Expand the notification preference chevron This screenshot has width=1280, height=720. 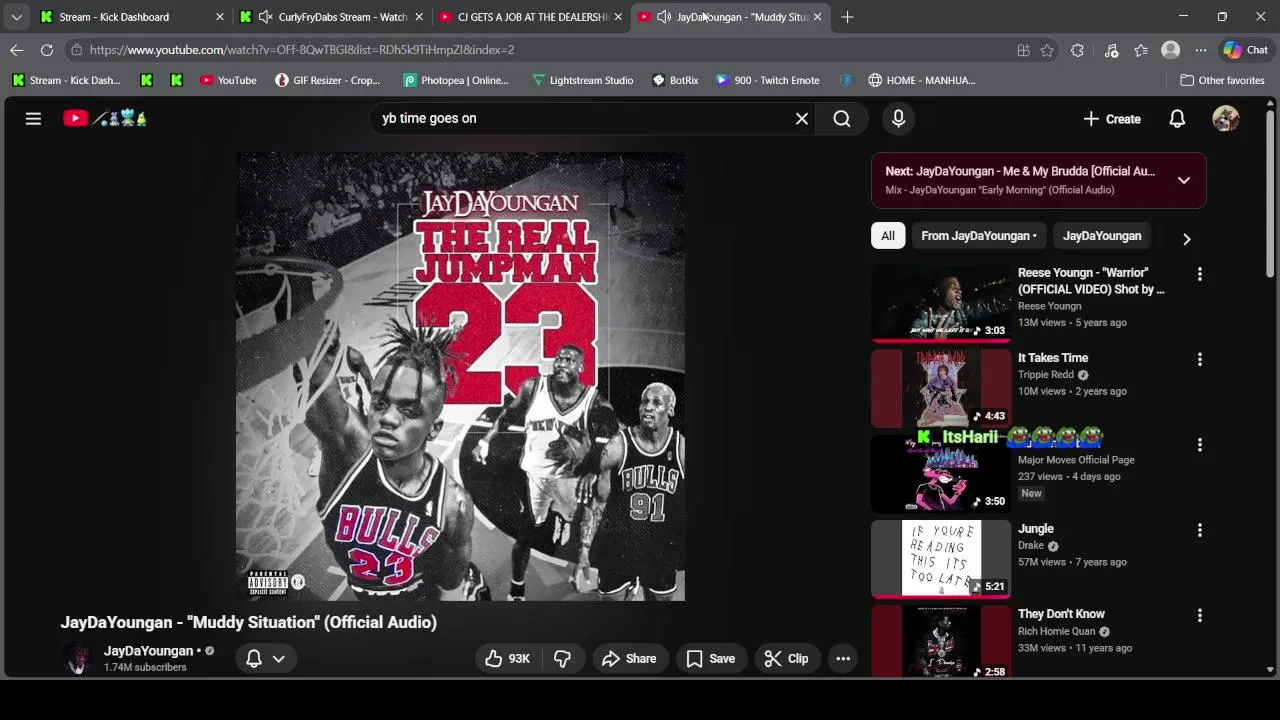pos(279,658)
